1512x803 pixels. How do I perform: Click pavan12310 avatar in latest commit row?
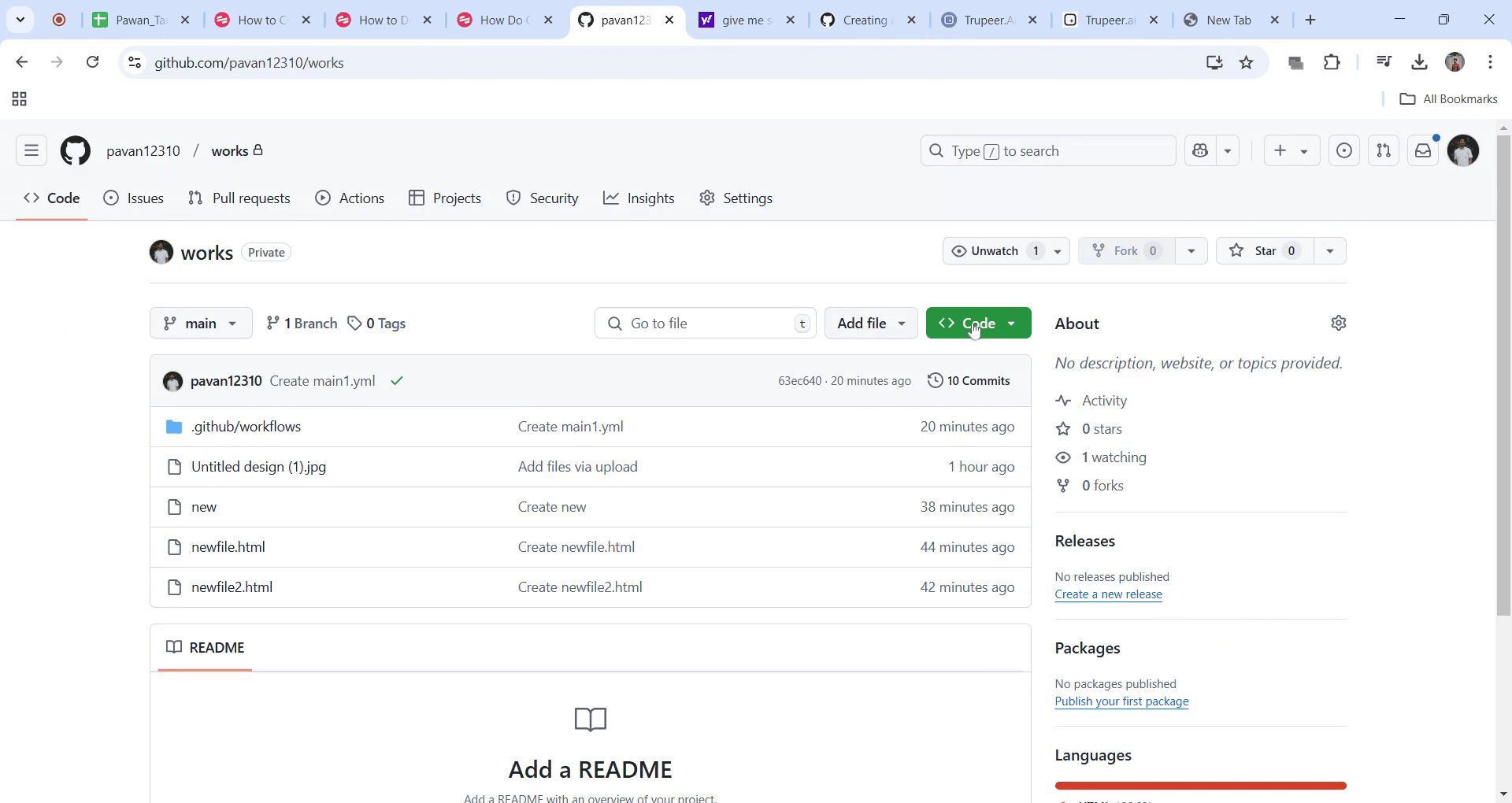coord(172,381)
